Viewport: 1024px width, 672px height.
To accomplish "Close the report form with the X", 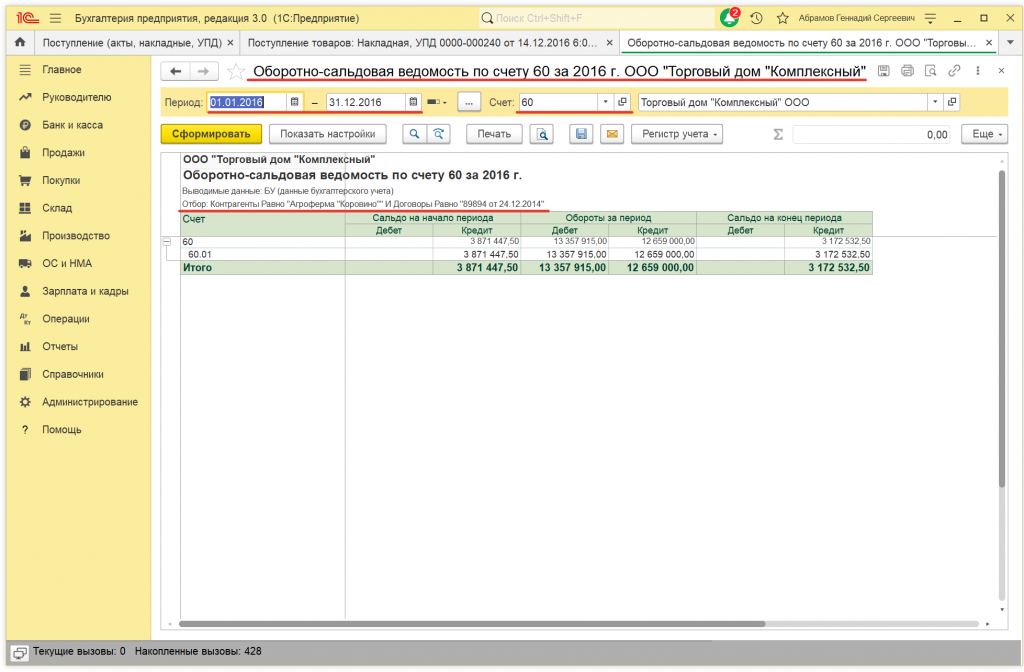I will tap(1001, 71).
